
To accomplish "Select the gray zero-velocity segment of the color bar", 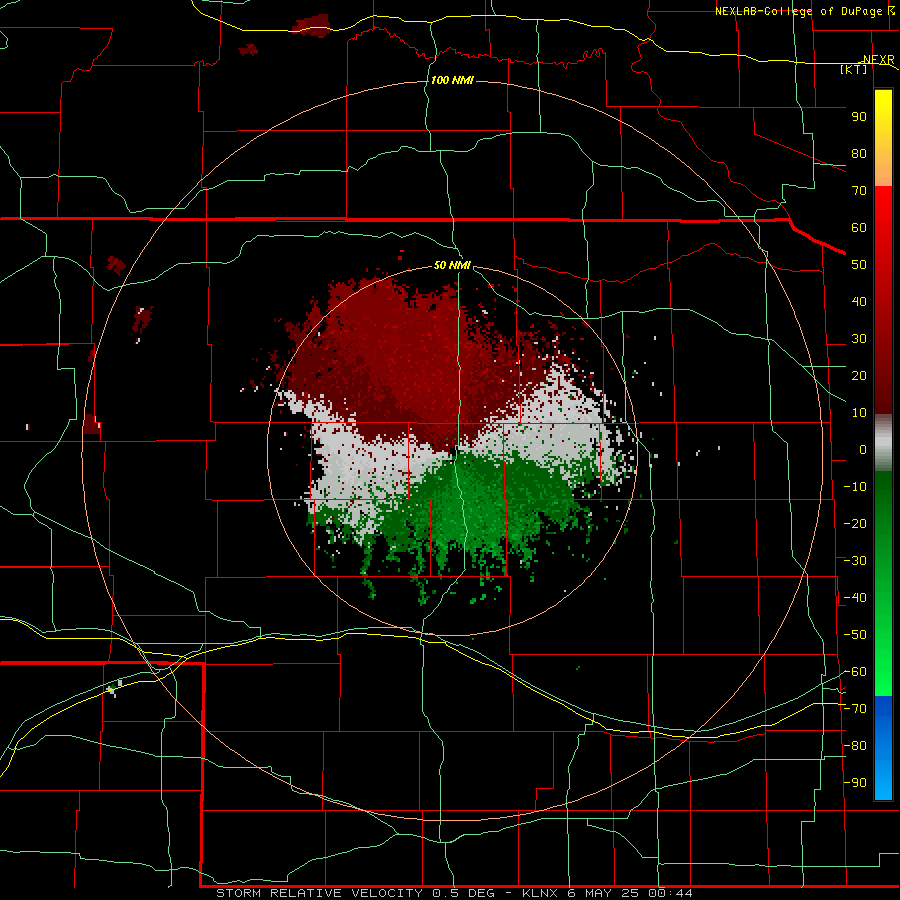I will point(883,443).
